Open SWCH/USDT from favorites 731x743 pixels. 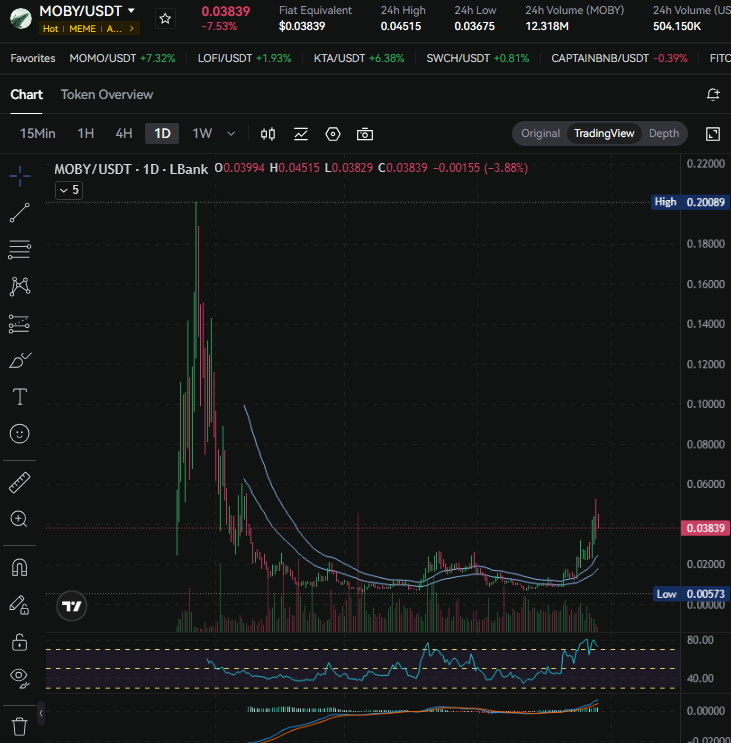coord(478,58)
